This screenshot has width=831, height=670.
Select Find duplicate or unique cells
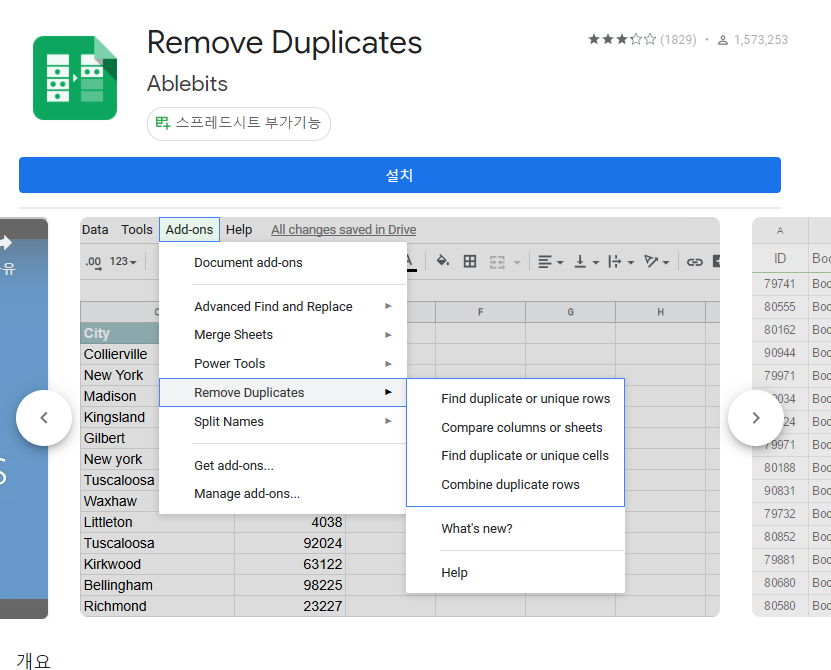click(516, 455)
